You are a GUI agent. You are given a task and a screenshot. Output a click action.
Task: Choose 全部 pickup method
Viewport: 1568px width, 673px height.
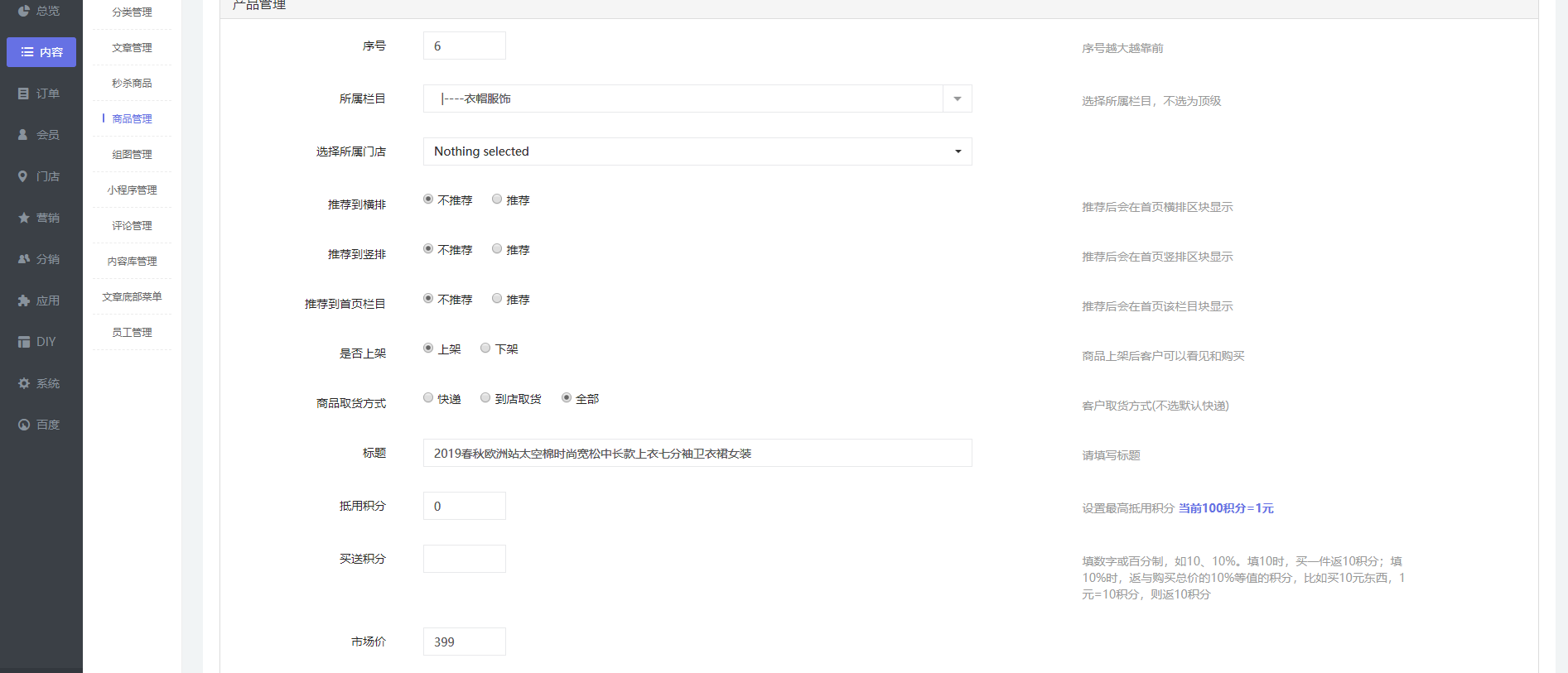coord(567,397)
